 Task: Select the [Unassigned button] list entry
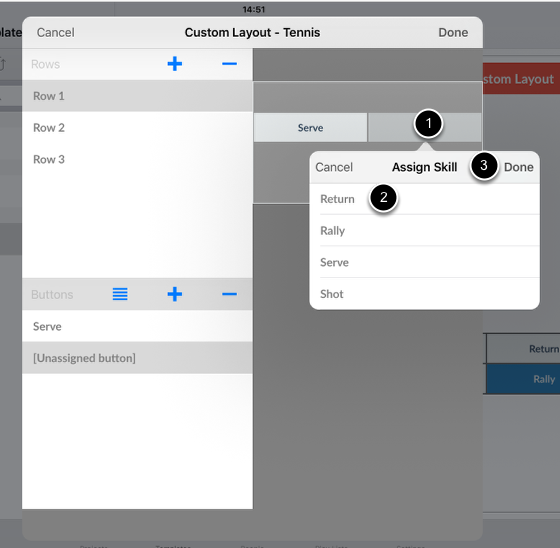138,358
